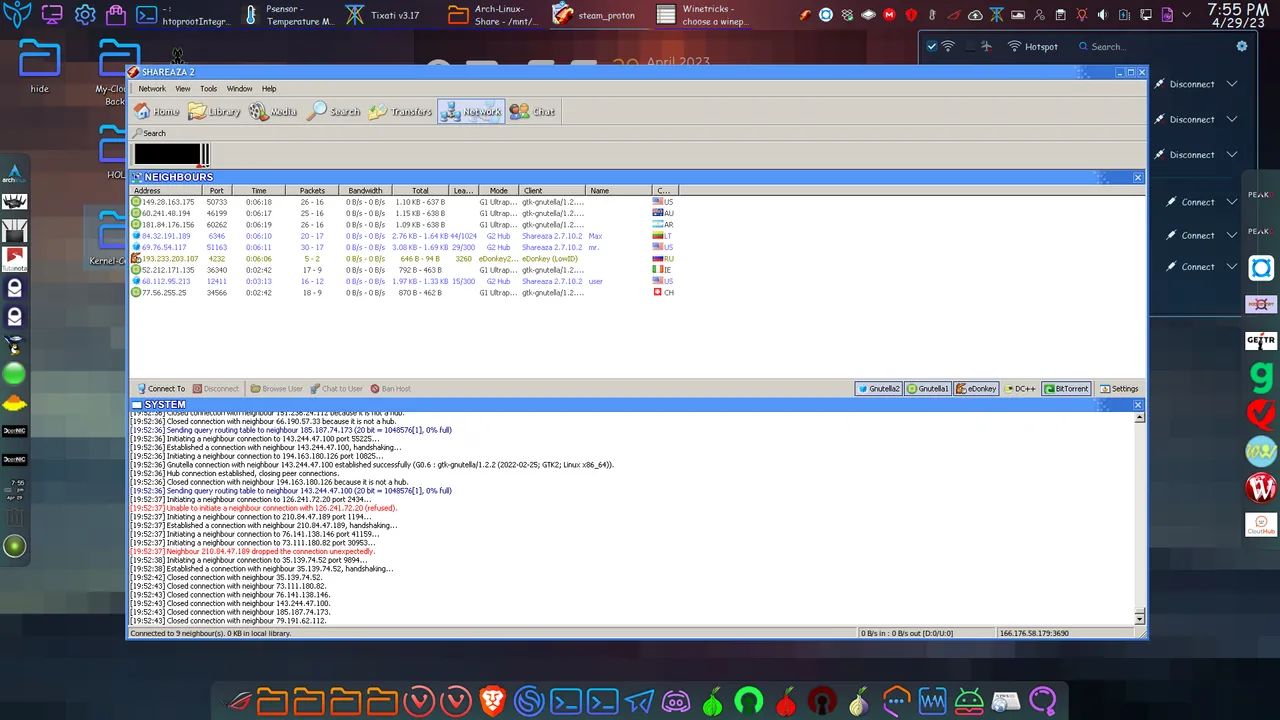Viewport: 1280px width, 720px height.
Task: Toggle the Gnutella1 network
Action: pyautogui.click(x=928, y=389)
